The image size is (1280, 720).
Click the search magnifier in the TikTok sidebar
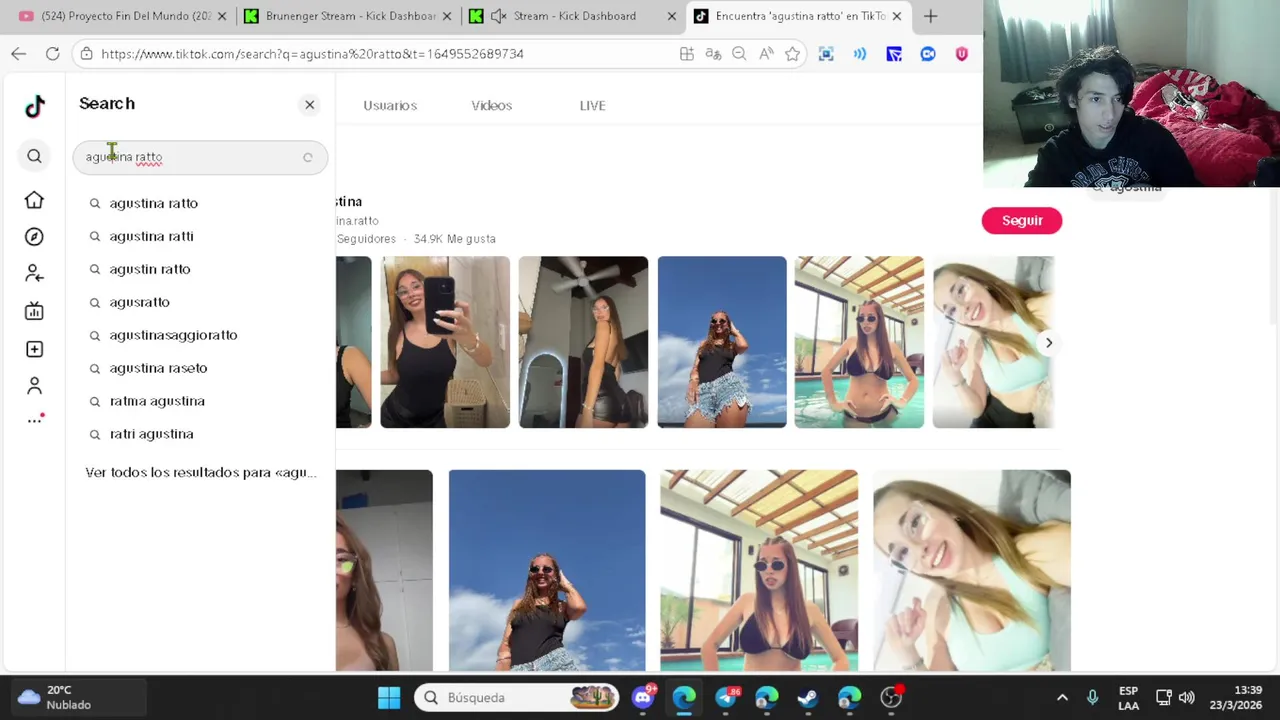pos(34,156)
